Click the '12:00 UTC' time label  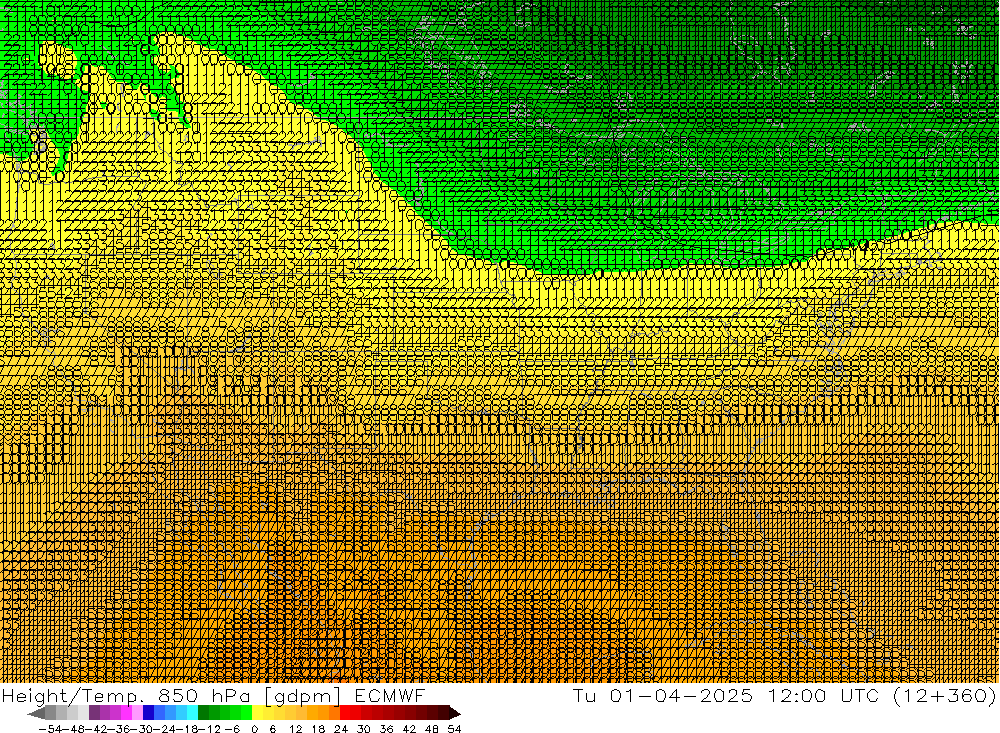click(x=823, y=696)
